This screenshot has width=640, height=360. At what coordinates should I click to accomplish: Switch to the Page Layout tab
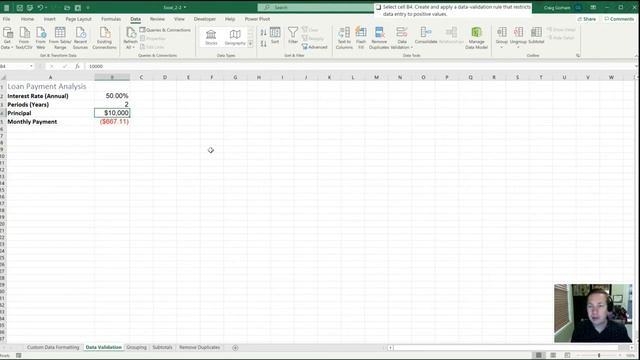(78, 19)
